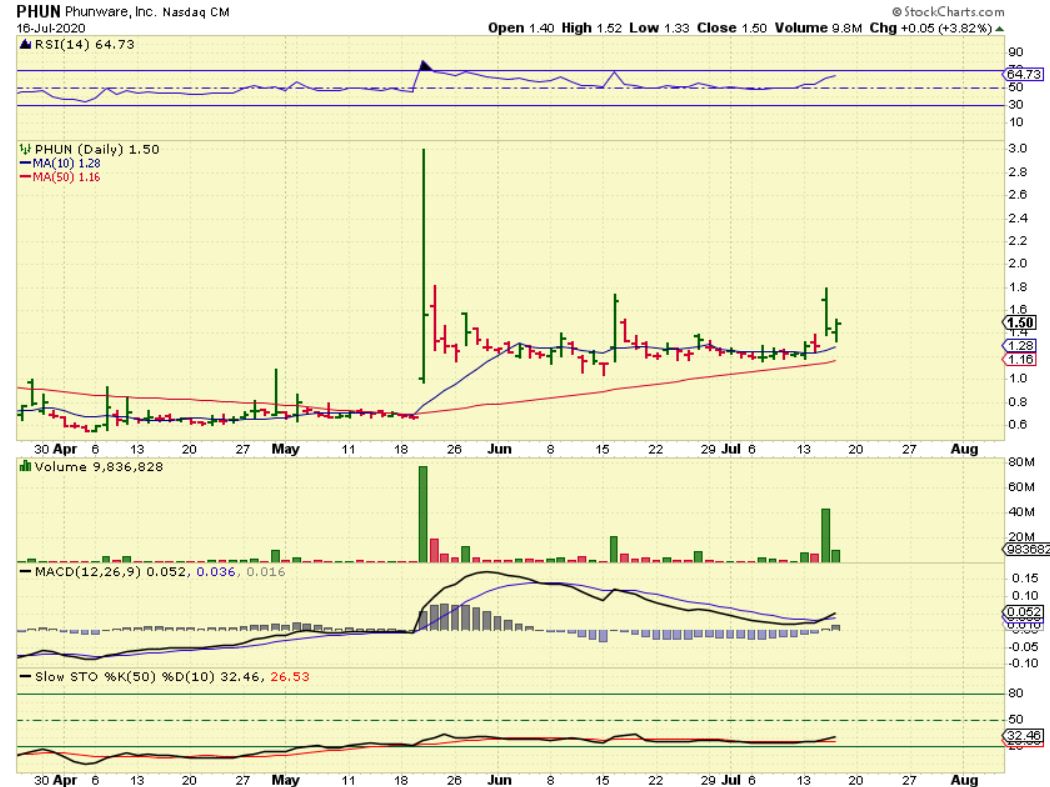Click the red MA(50) legend line
This screenshot has height=787, width=1050.
[25, 177]
